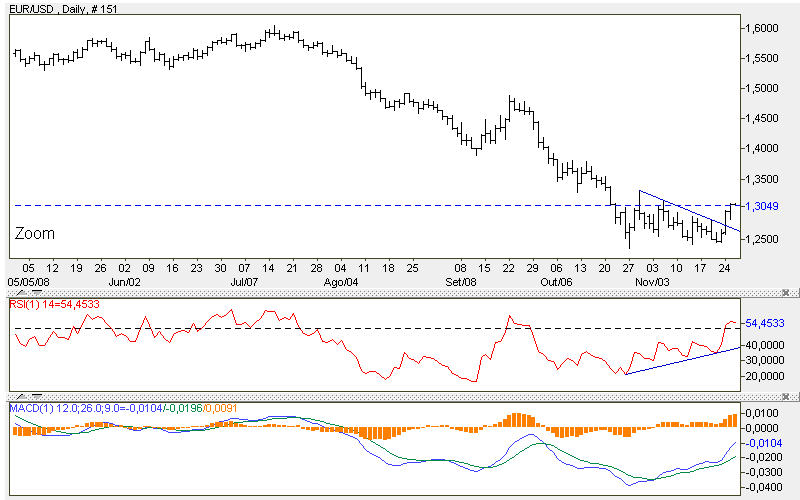Click the 1,3500 price axis label
Viewport: 800px width, 500px height.
[762, 179]
